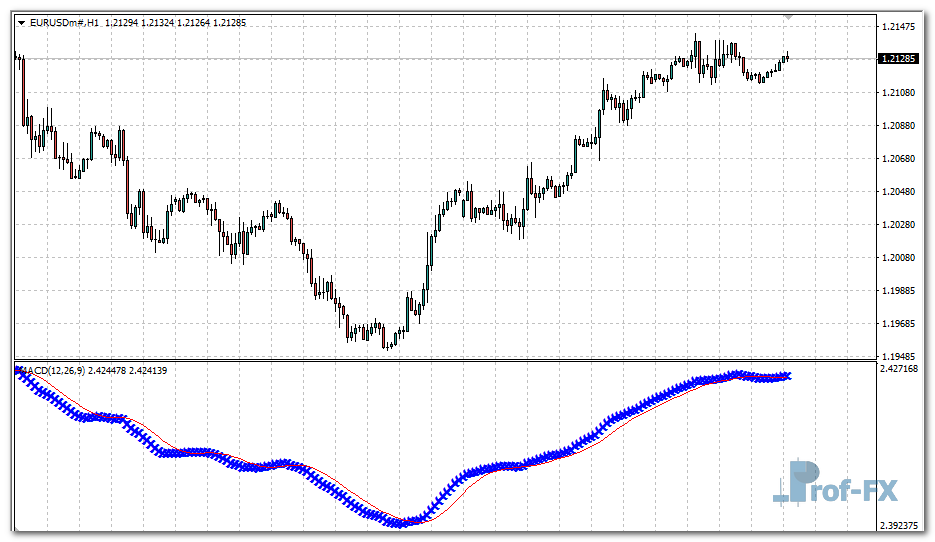Click the MACD values 2.424478 2.424139
This screenshot has height=542, width=935.
click(128, 371)
